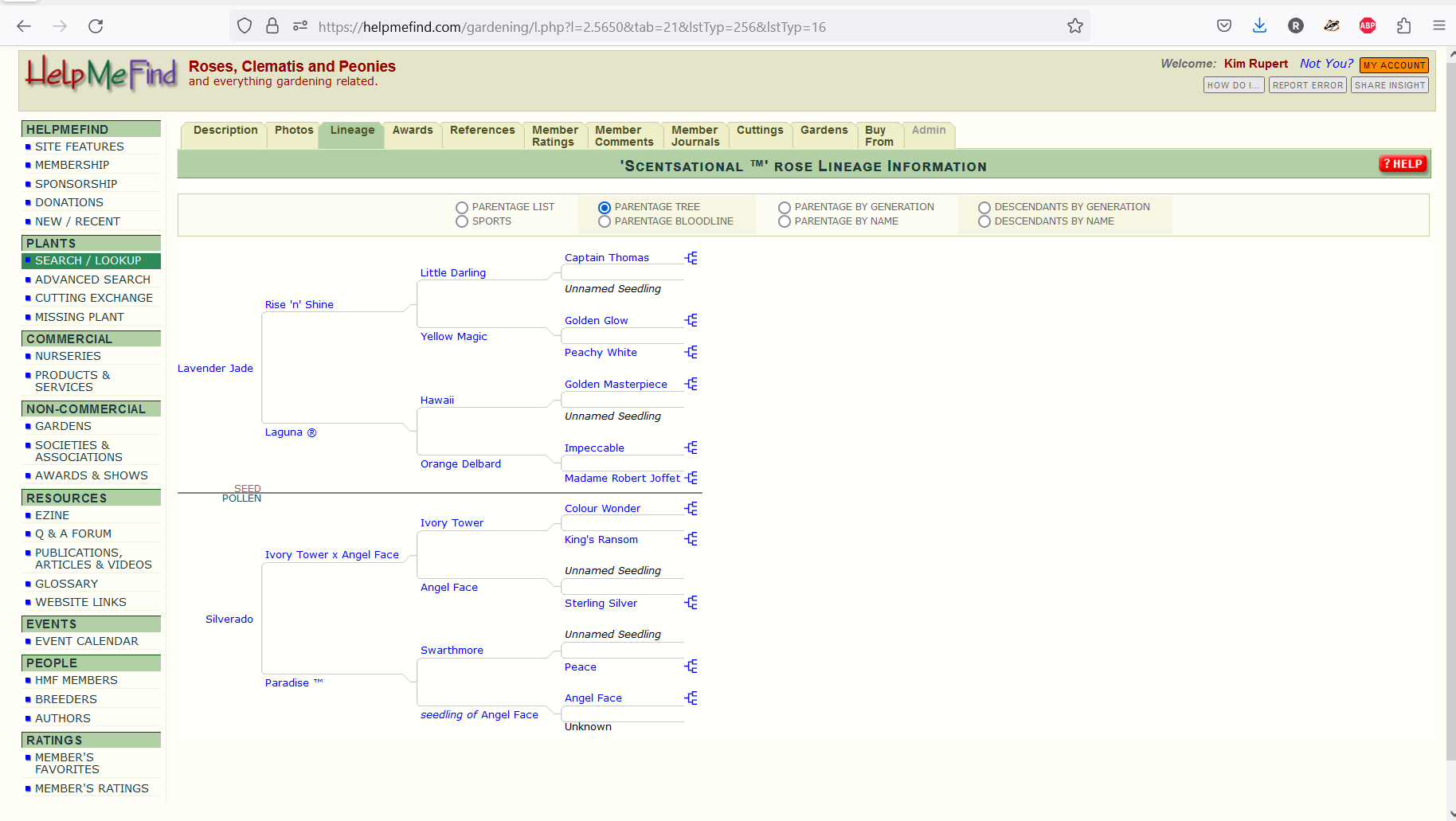Click the padlock site security icon
The height and width of the screenshot is (821, 1456).
pos(272,26)
